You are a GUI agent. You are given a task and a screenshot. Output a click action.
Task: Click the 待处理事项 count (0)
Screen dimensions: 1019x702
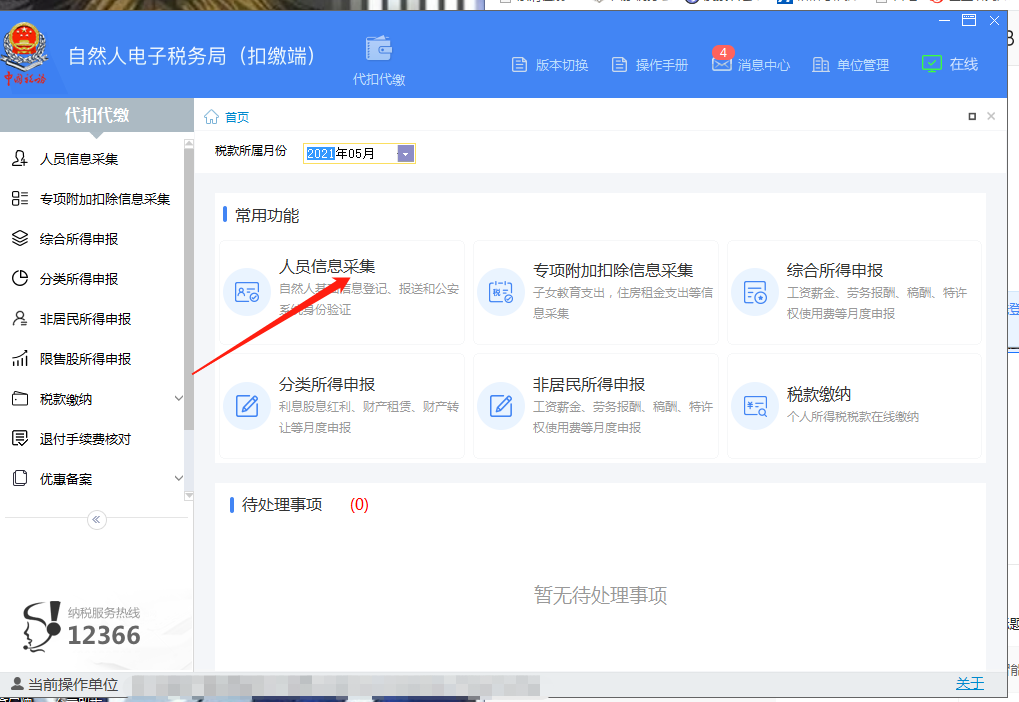(x=359, y=505)
